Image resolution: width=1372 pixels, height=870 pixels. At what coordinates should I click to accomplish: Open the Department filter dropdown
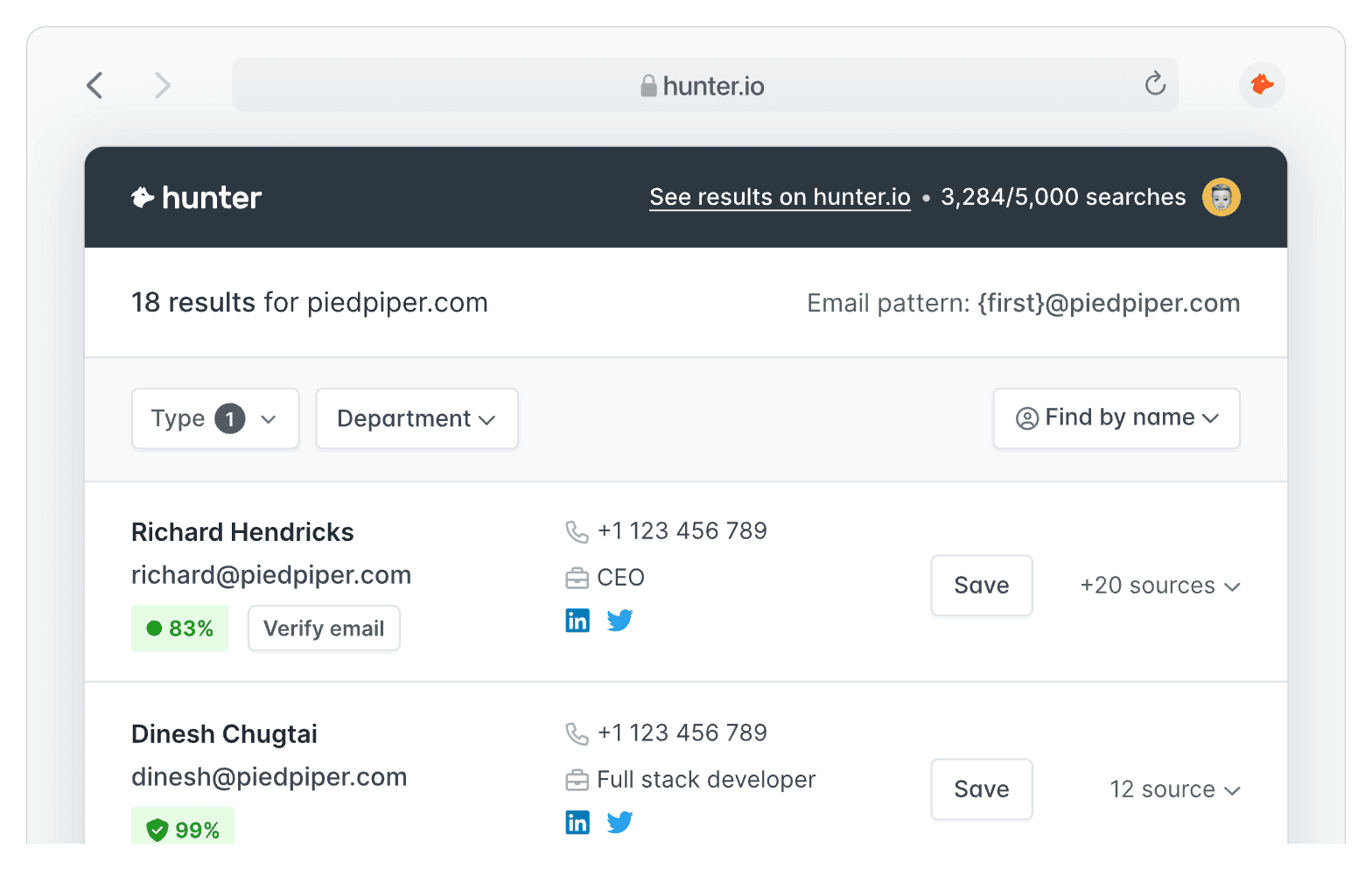[x=417, y=418]
